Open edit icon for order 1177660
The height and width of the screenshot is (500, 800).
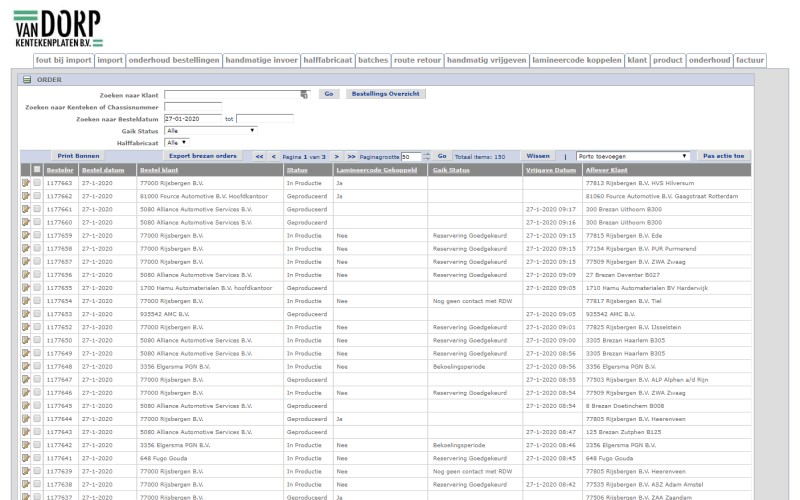[26, 222]
